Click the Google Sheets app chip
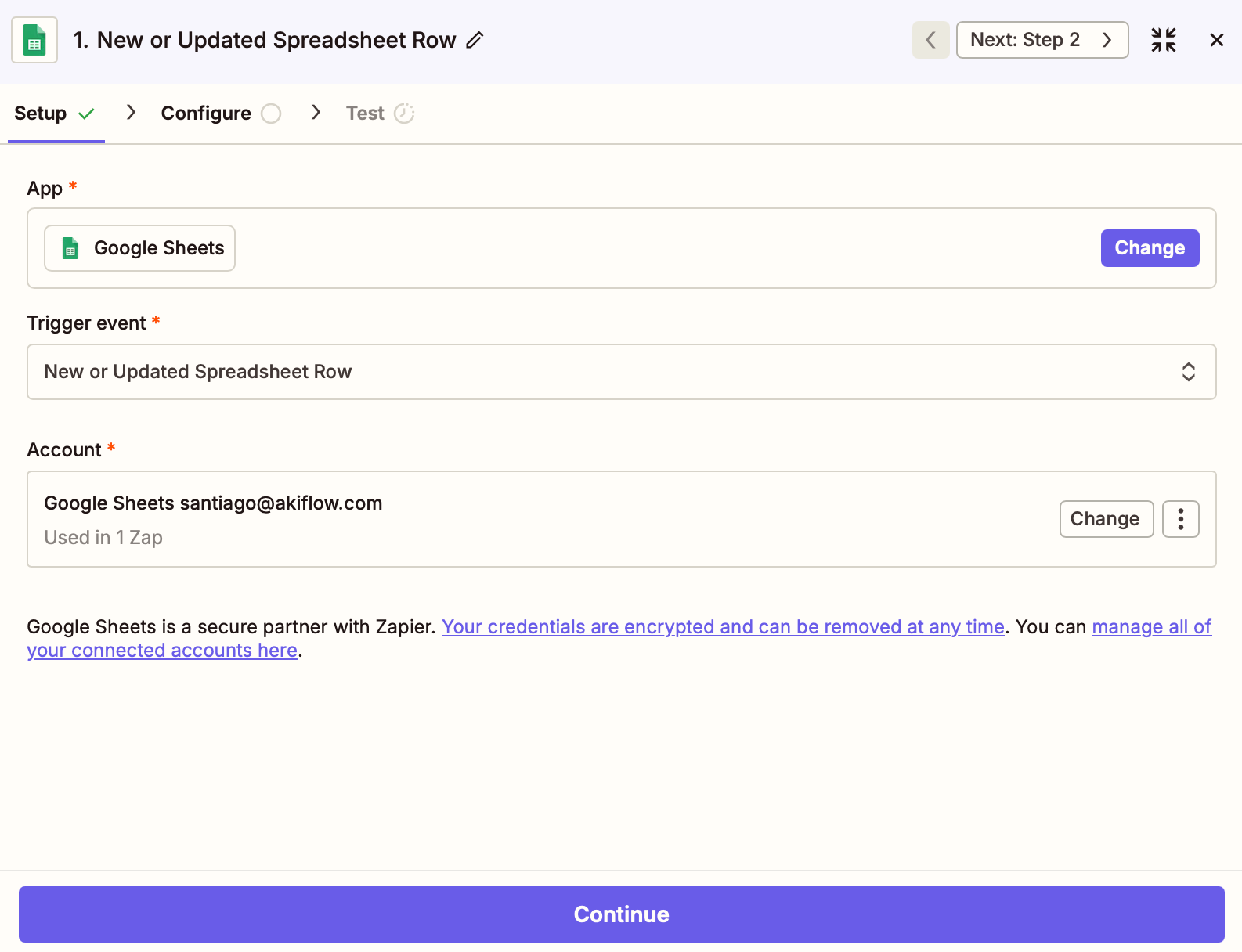 pos(139,248)
